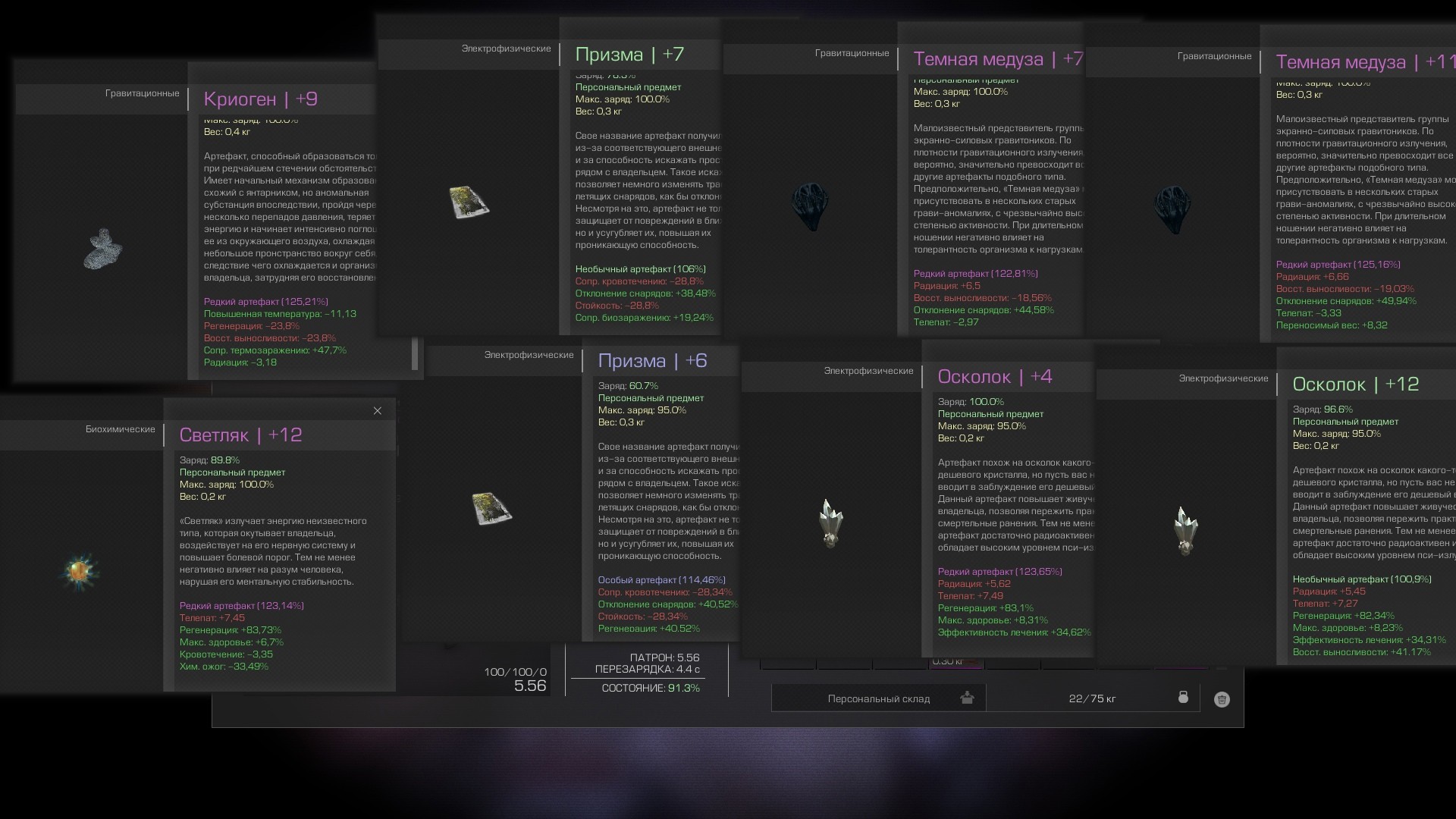1456x819 pixels.
Task: Click Электрофизические label in Осколок +12 panel
Action: coord(1224,378)
